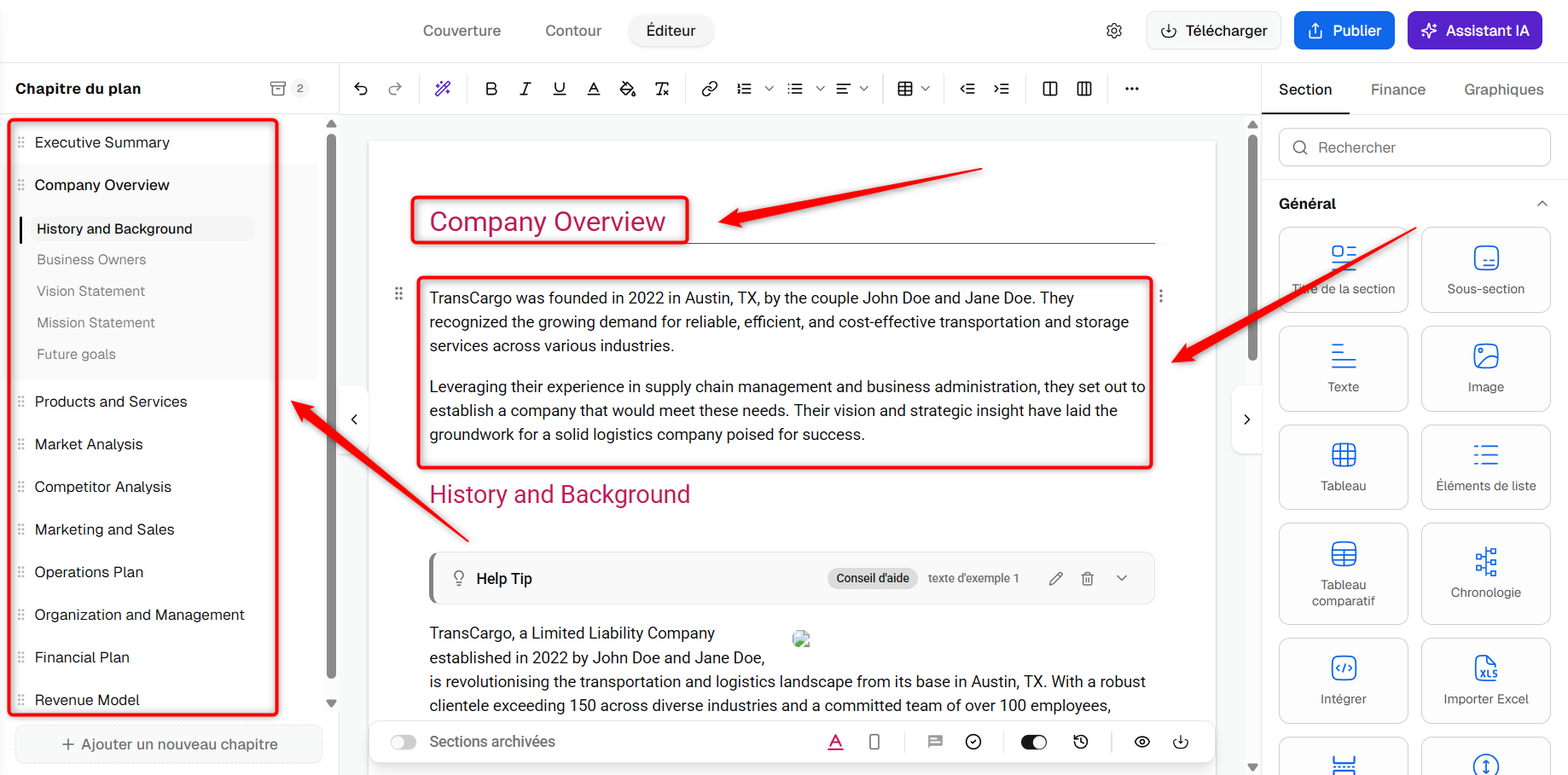Open the Assistant IA
The width and height of the screenshot is (1568, 775).
[1475, 31]
